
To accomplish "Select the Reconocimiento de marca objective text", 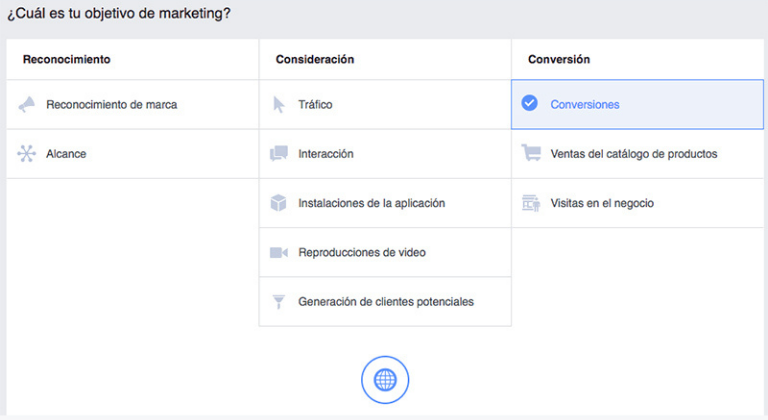I will click(x=111, y=104).
